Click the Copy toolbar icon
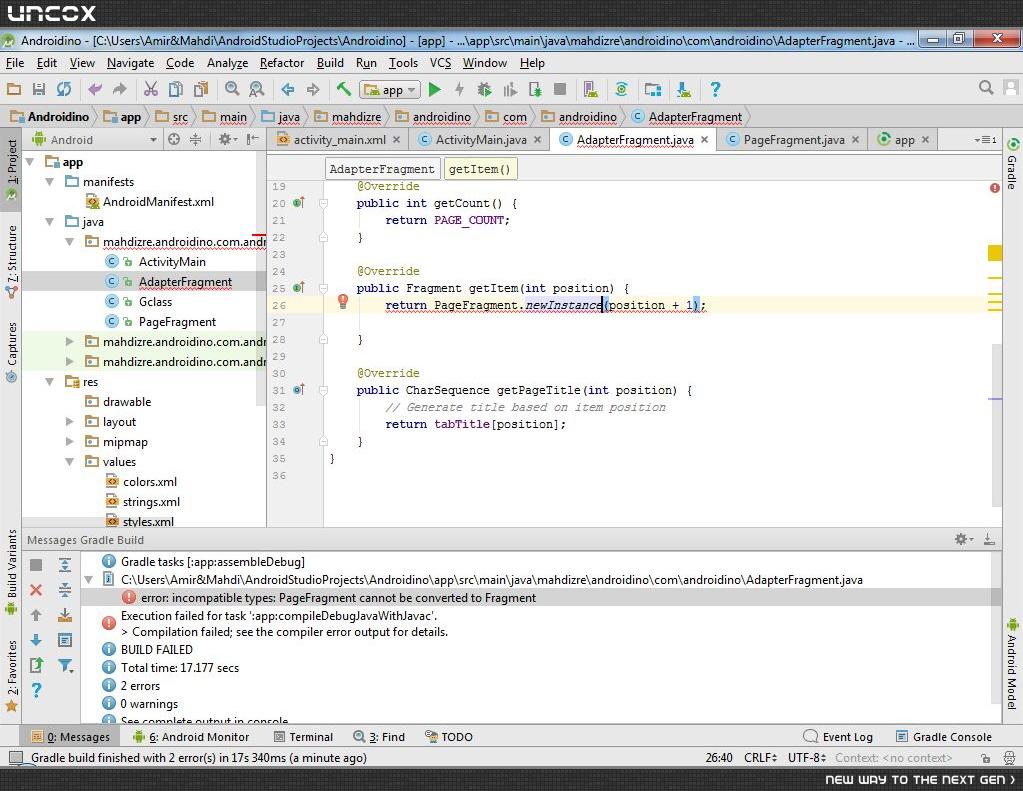 coord(176,89)
